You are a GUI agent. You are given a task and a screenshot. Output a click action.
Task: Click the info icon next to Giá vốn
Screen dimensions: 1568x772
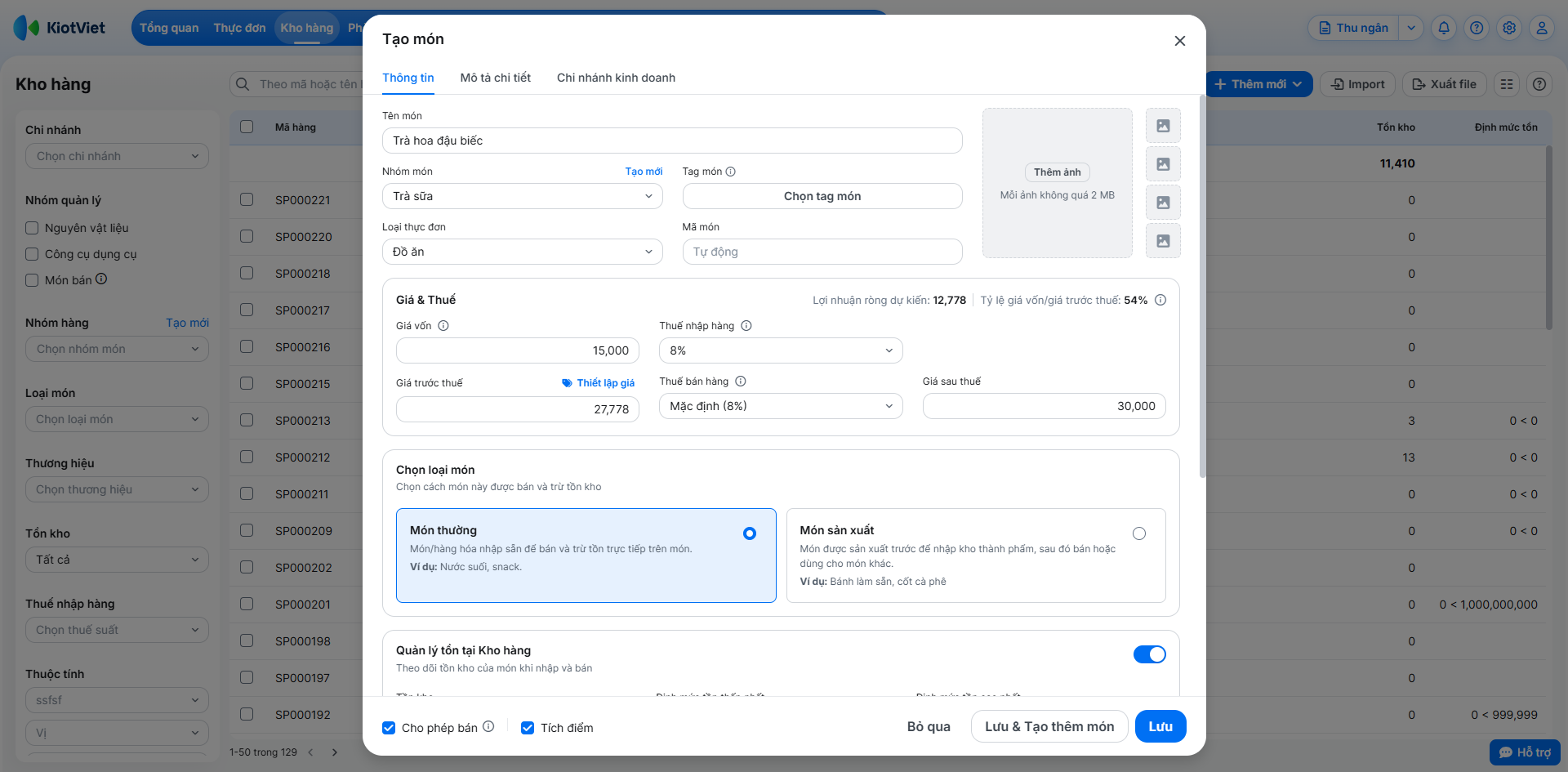tap(443, 326)
